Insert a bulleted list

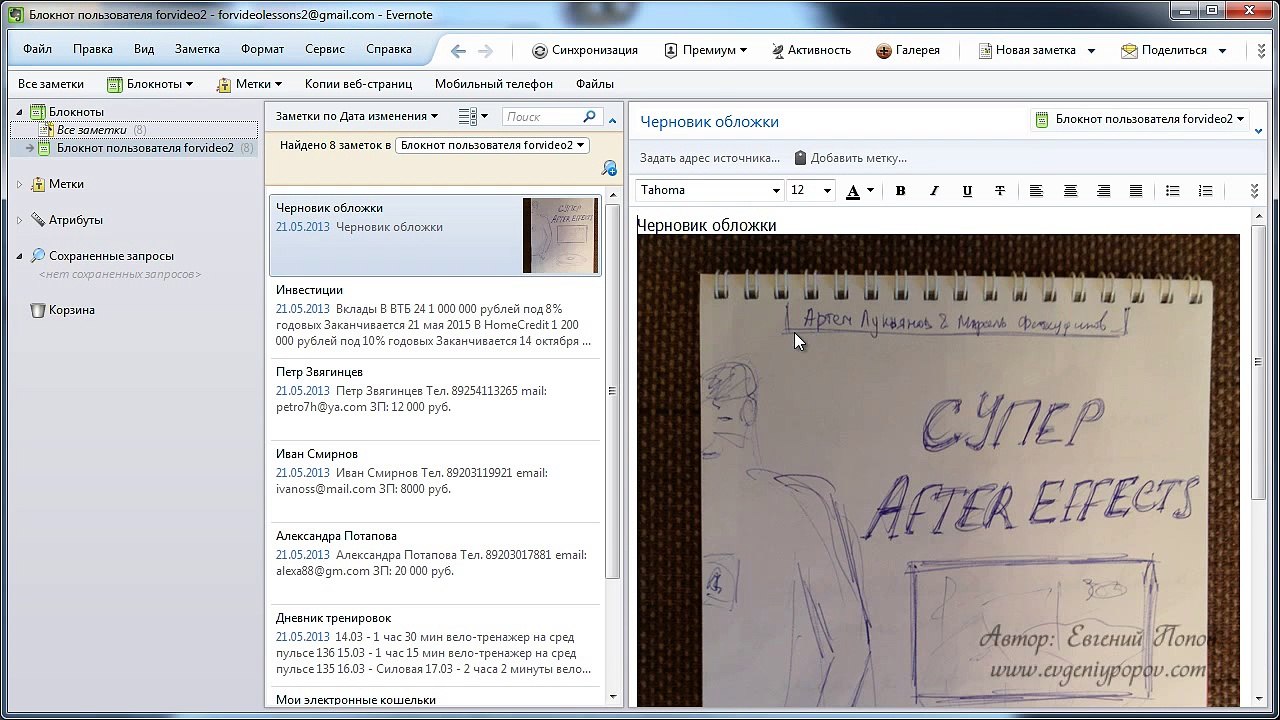pyautogui.click(x=1172, y=191)
